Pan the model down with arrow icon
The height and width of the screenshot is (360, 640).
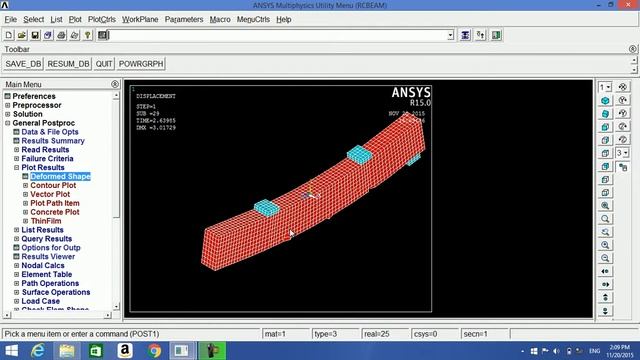point(605,310)
